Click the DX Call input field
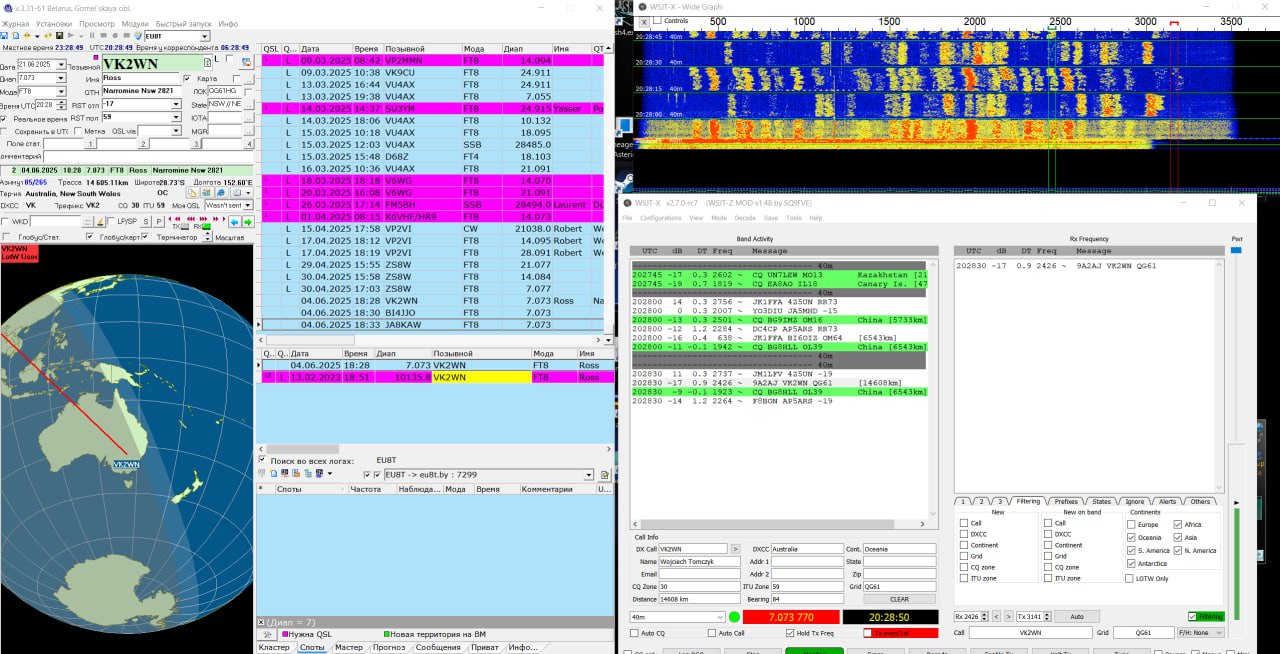Viewport: 1280px width, 654px height. (692, 548)
